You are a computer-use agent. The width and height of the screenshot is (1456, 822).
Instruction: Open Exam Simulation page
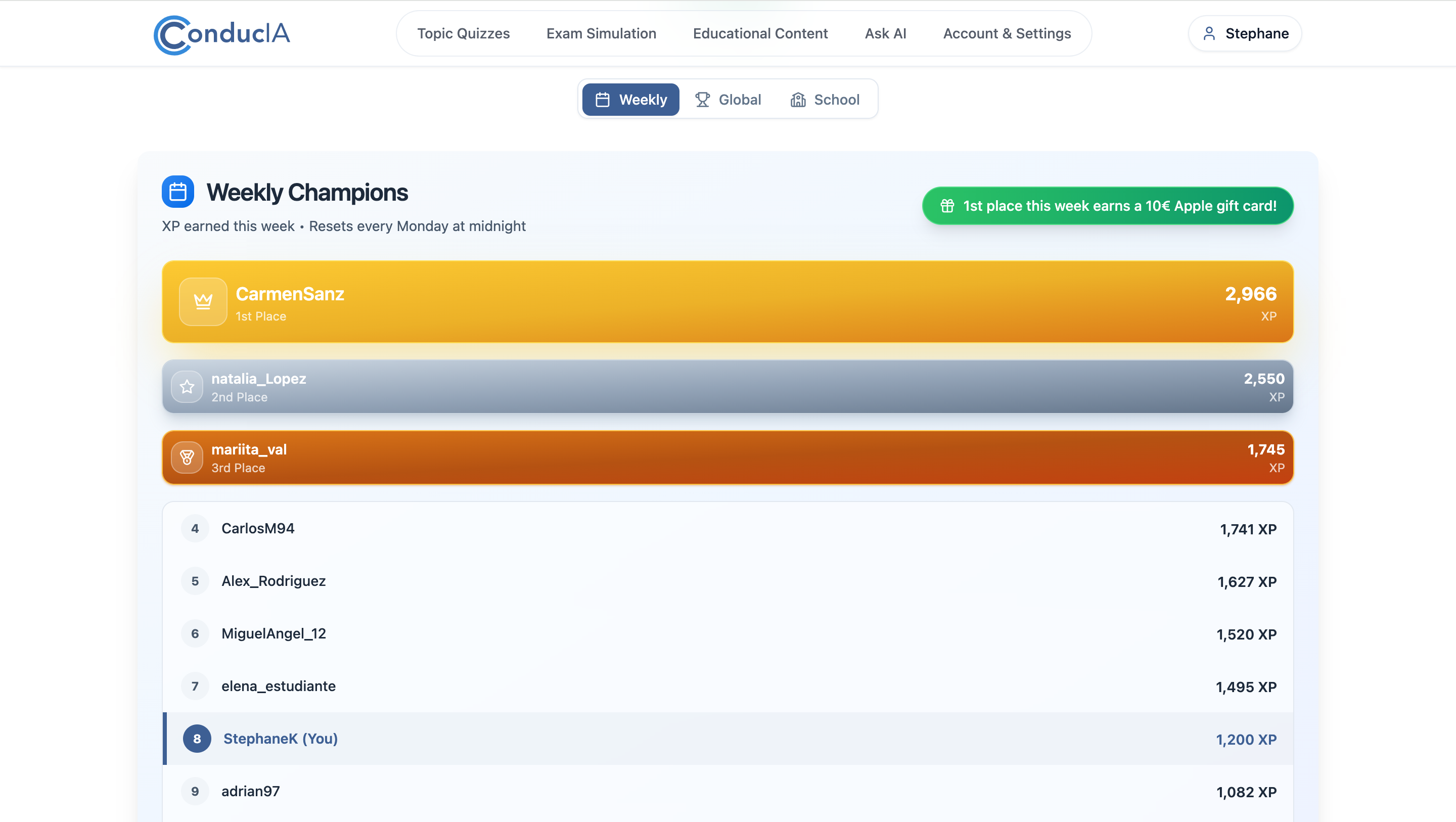click(x=601, y=33)
